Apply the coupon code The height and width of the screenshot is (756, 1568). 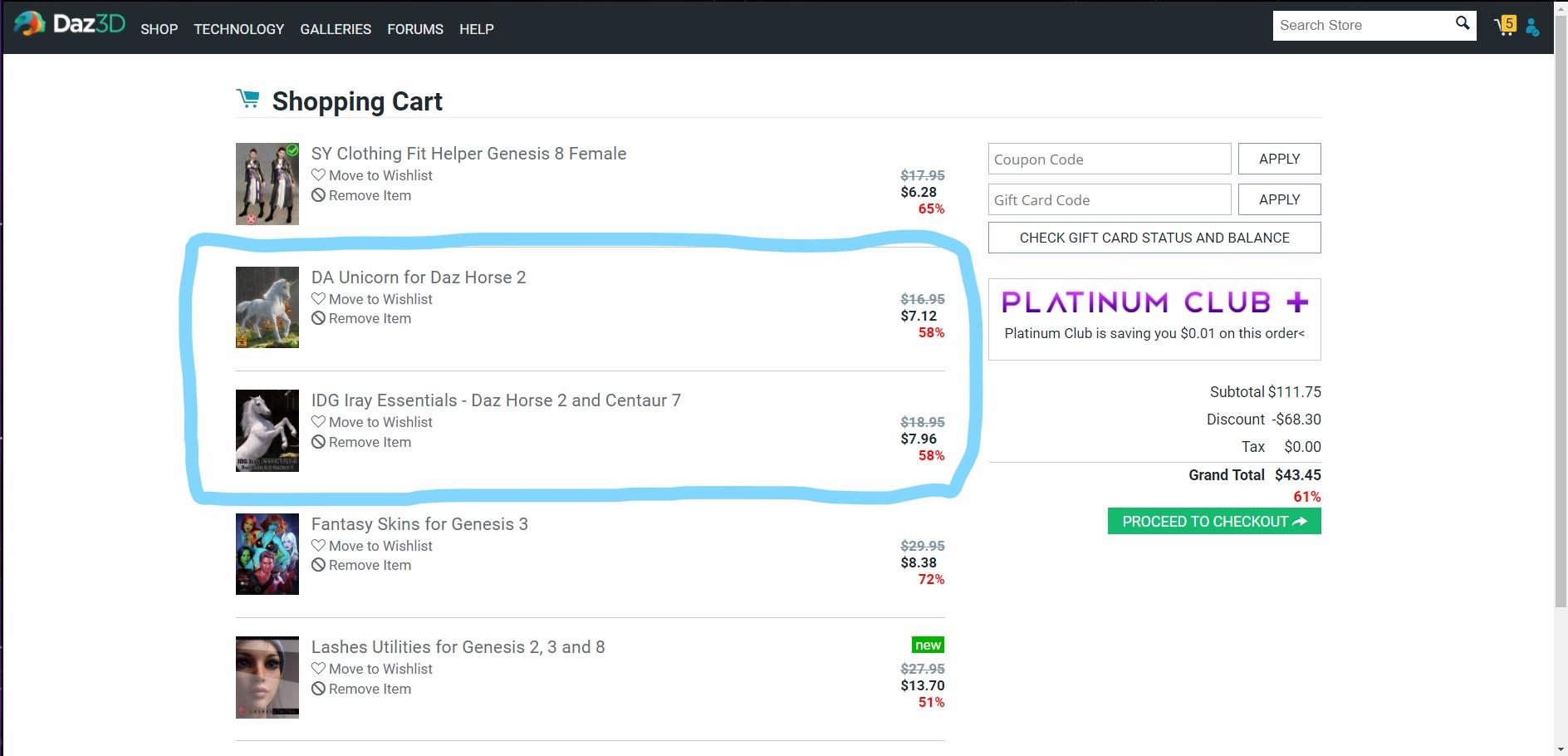coord(1279,159)
